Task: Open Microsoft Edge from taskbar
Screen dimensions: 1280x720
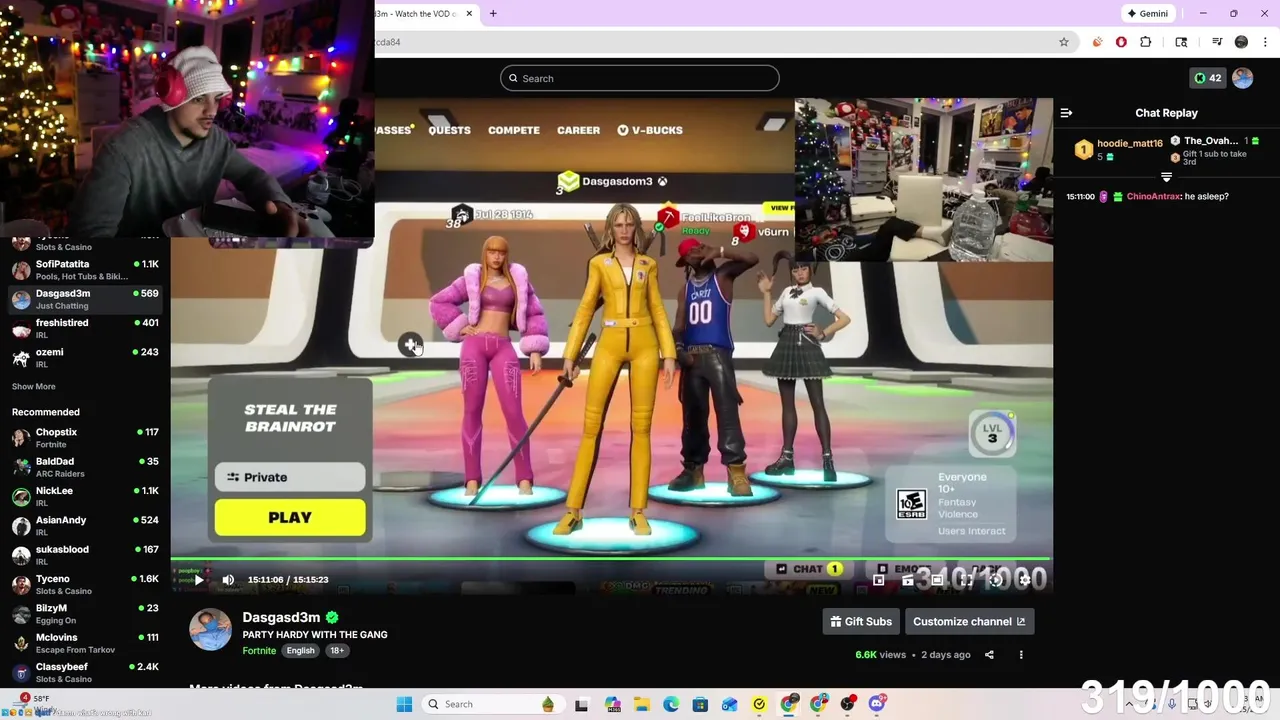Action: click(671, 704)
